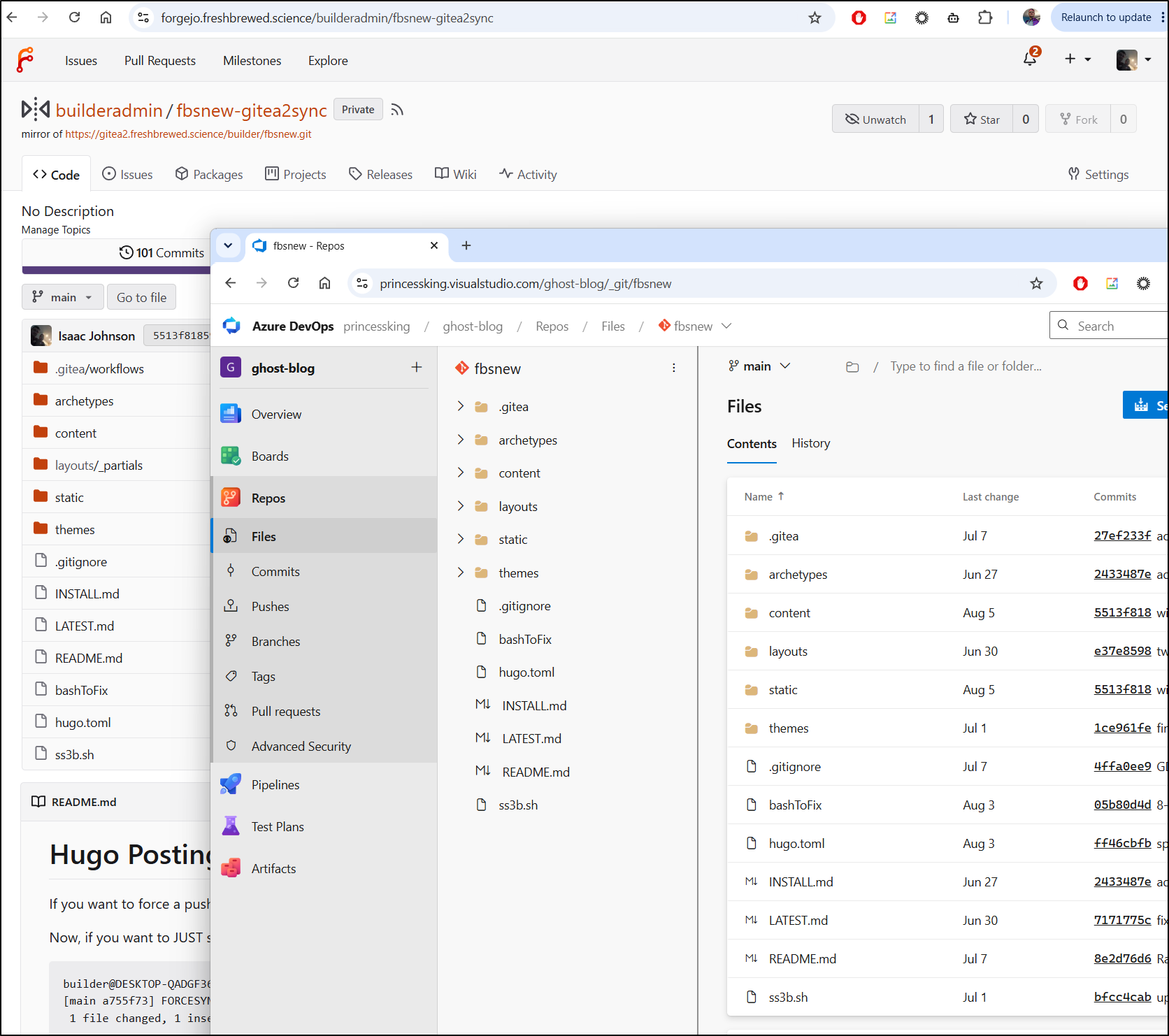Image resolution: width=1169 pixels, height=1036 pixels.
Task: Open new tab in the front browser window
Action: (x=466, y=245)
